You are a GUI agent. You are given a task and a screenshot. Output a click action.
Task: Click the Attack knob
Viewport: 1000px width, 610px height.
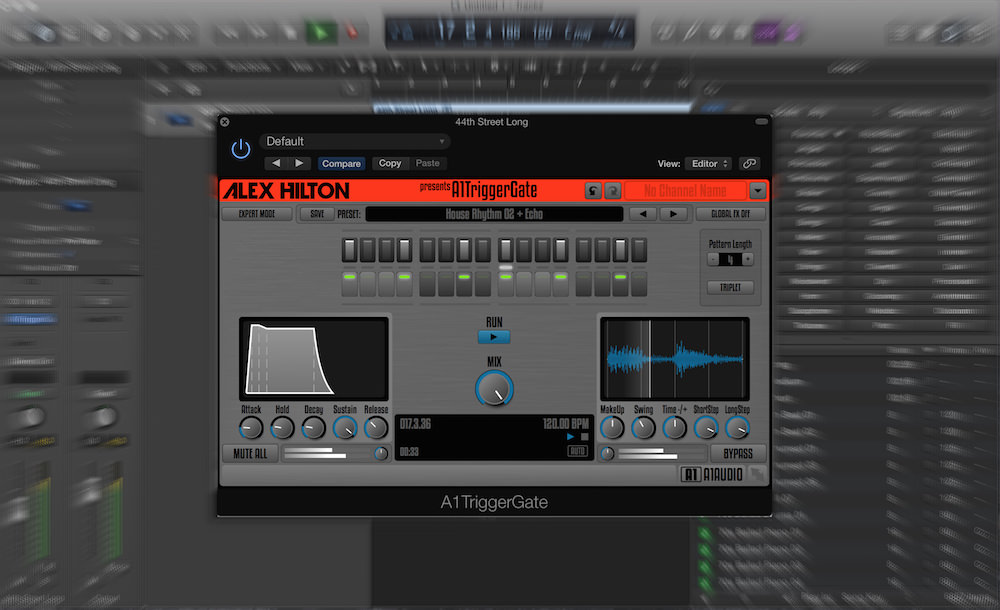pyautogui.click(x=251, y=428)
